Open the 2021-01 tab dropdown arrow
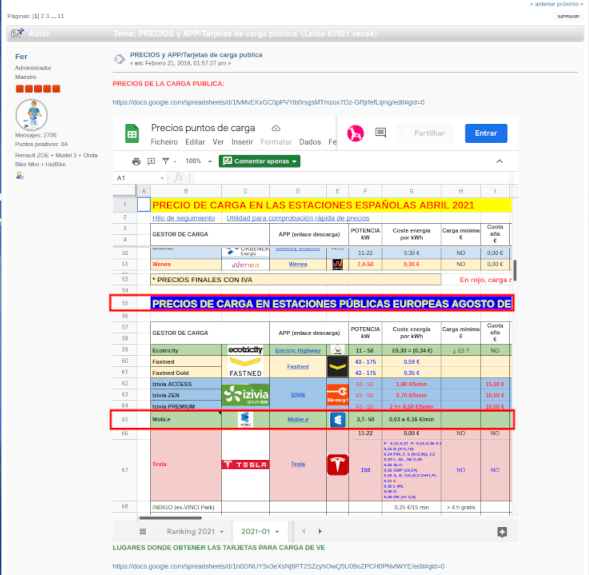This screenshot has height=575, width=589. (x=277, y=532)
